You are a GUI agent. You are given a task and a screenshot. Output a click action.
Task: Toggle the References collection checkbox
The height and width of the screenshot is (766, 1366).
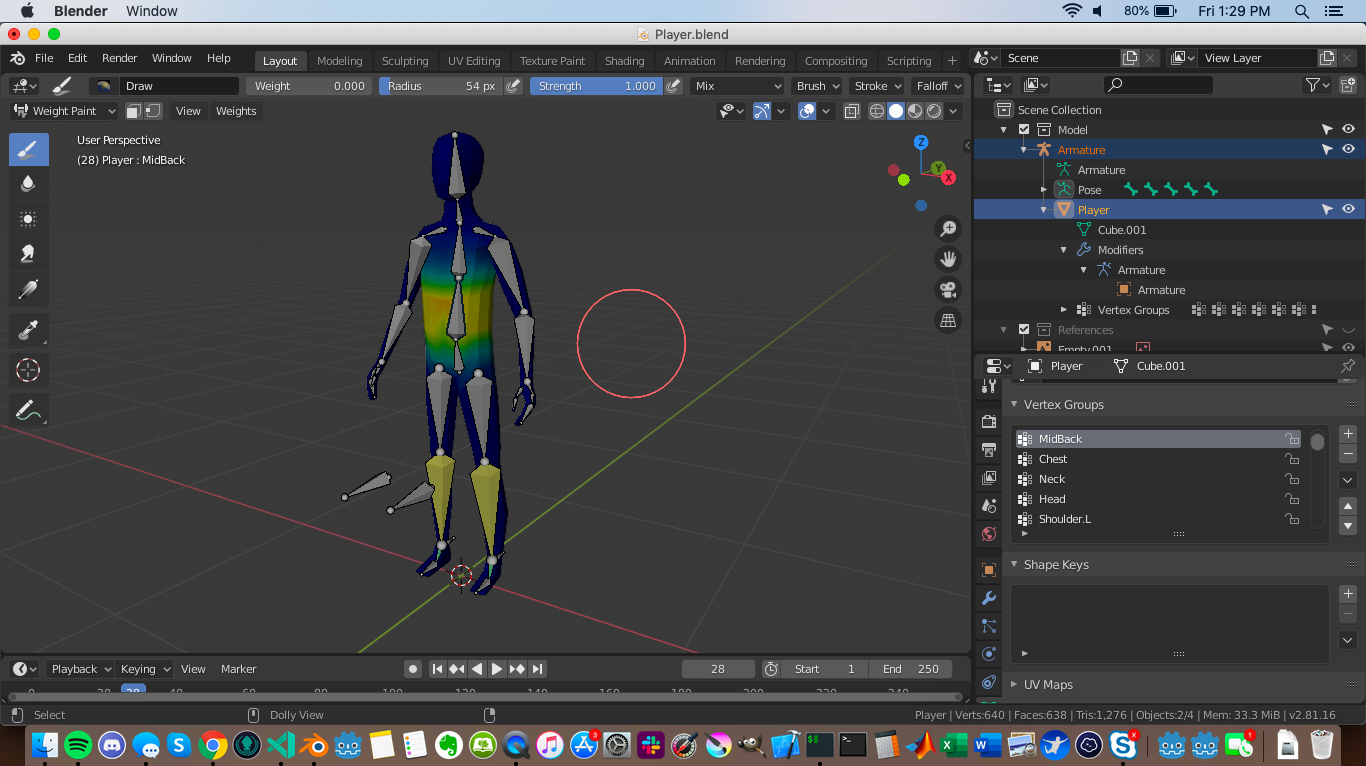coord(1024,330)
